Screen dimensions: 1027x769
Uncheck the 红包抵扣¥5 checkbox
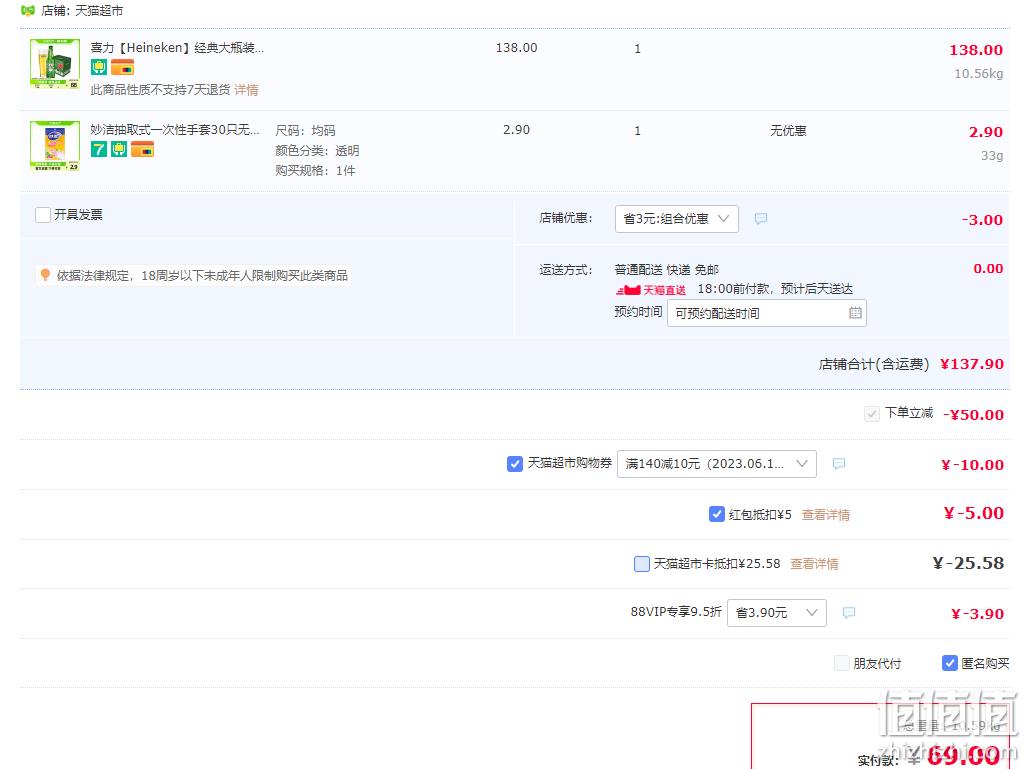pyautogui.click(x=717, y=514)
